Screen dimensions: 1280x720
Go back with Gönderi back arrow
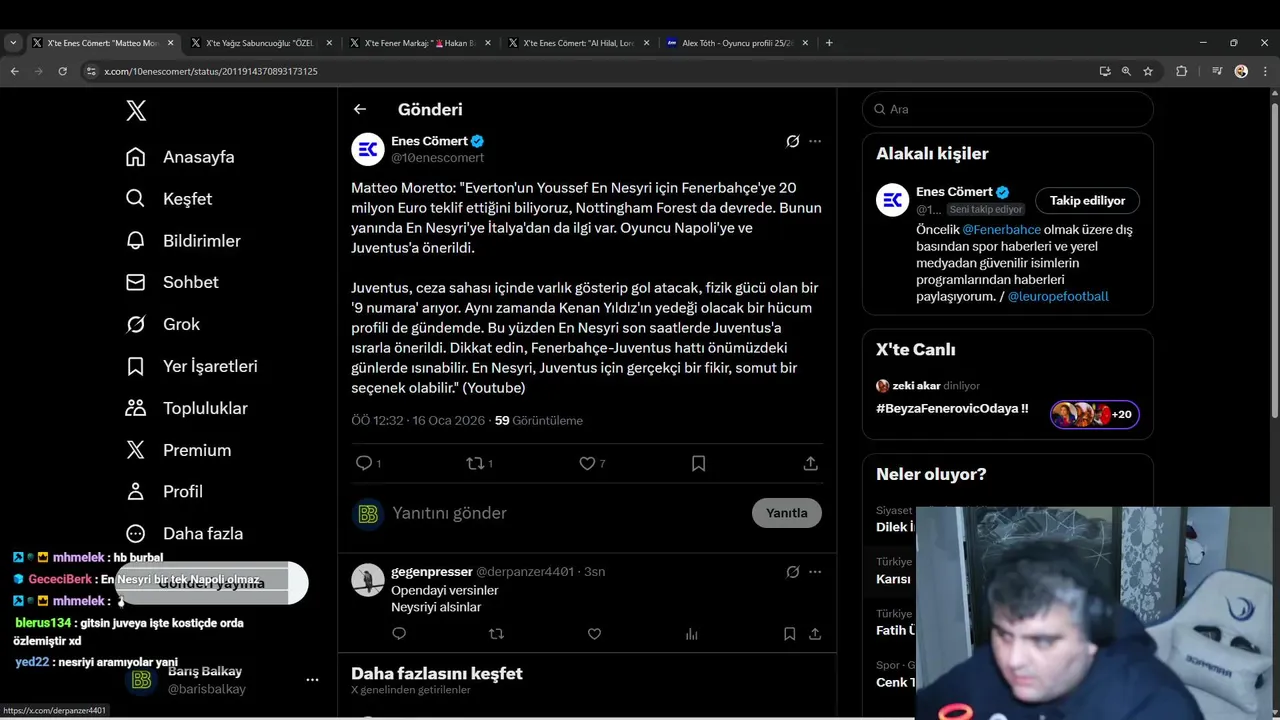(x=360, y=109)
